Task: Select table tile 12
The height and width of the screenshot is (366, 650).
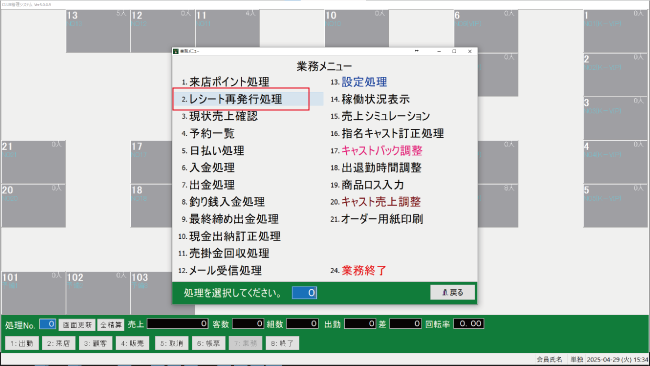Action: click(162, 31)
